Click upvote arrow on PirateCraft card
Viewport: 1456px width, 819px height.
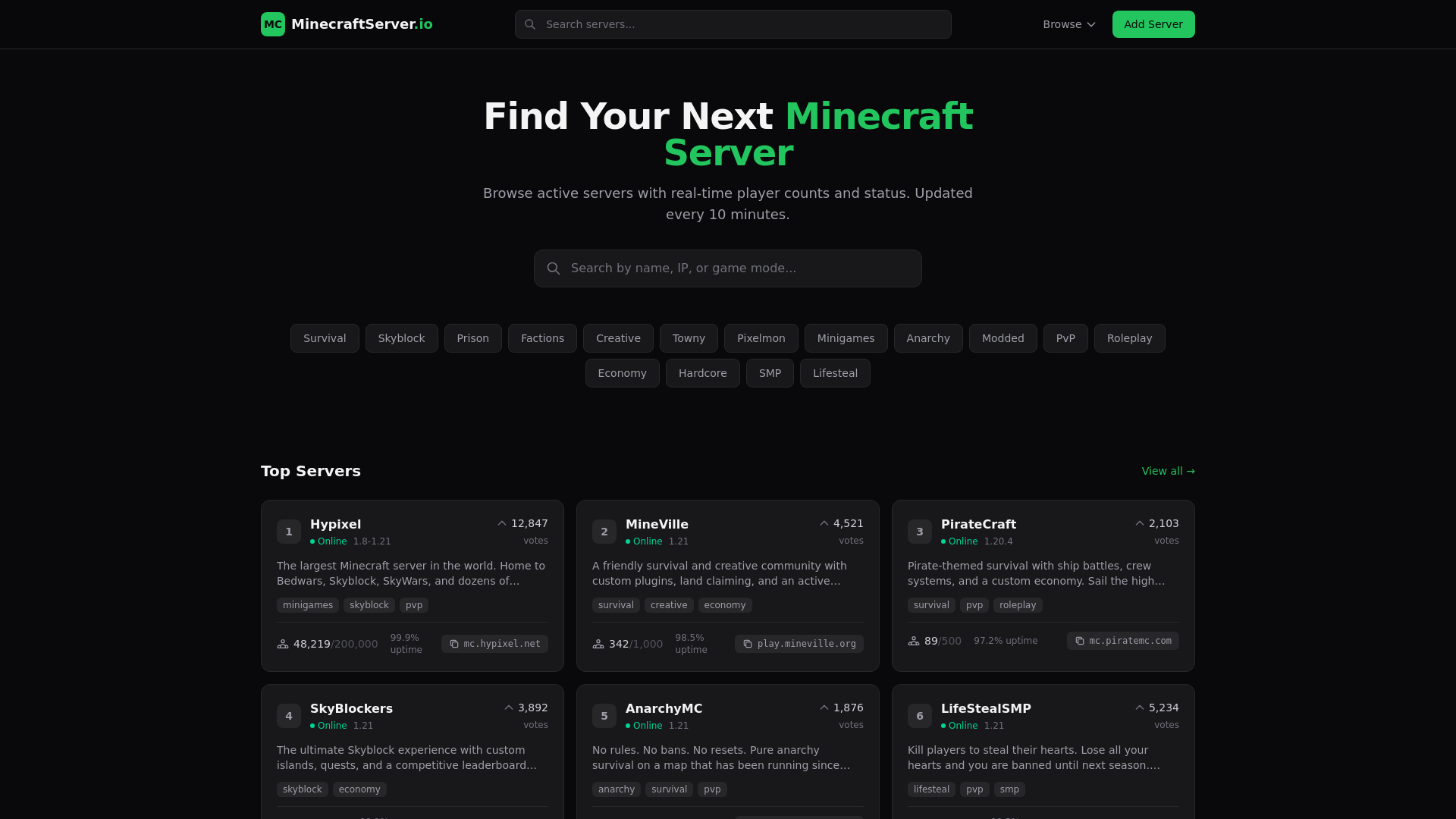click(1140, 523)
